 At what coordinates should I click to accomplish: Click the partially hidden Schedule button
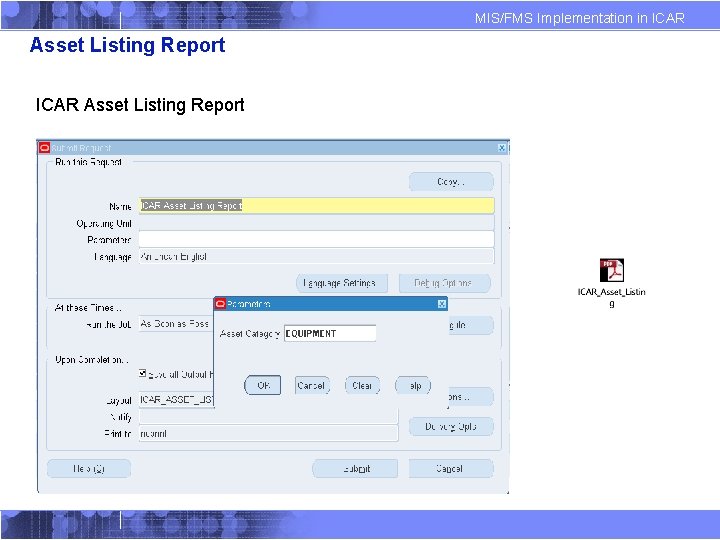(471, 325)
